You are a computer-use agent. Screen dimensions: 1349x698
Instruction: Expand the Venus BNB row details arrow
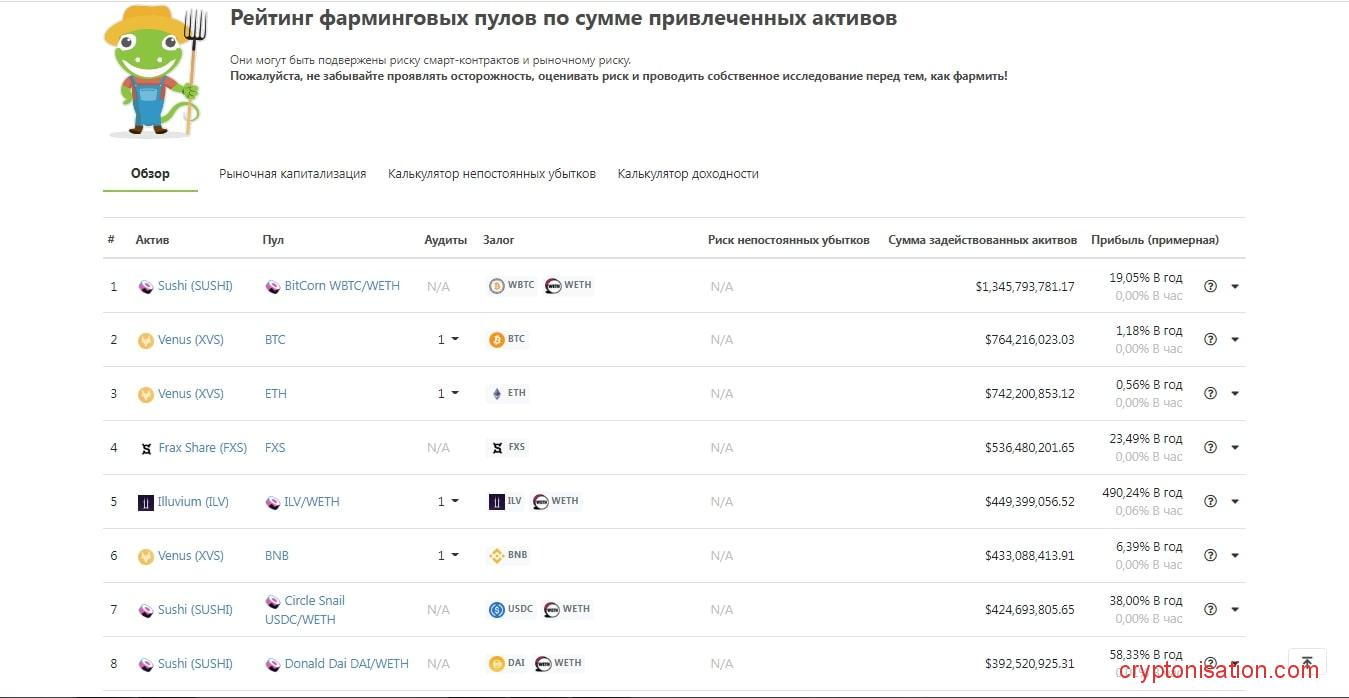[x=1235, y=556]
